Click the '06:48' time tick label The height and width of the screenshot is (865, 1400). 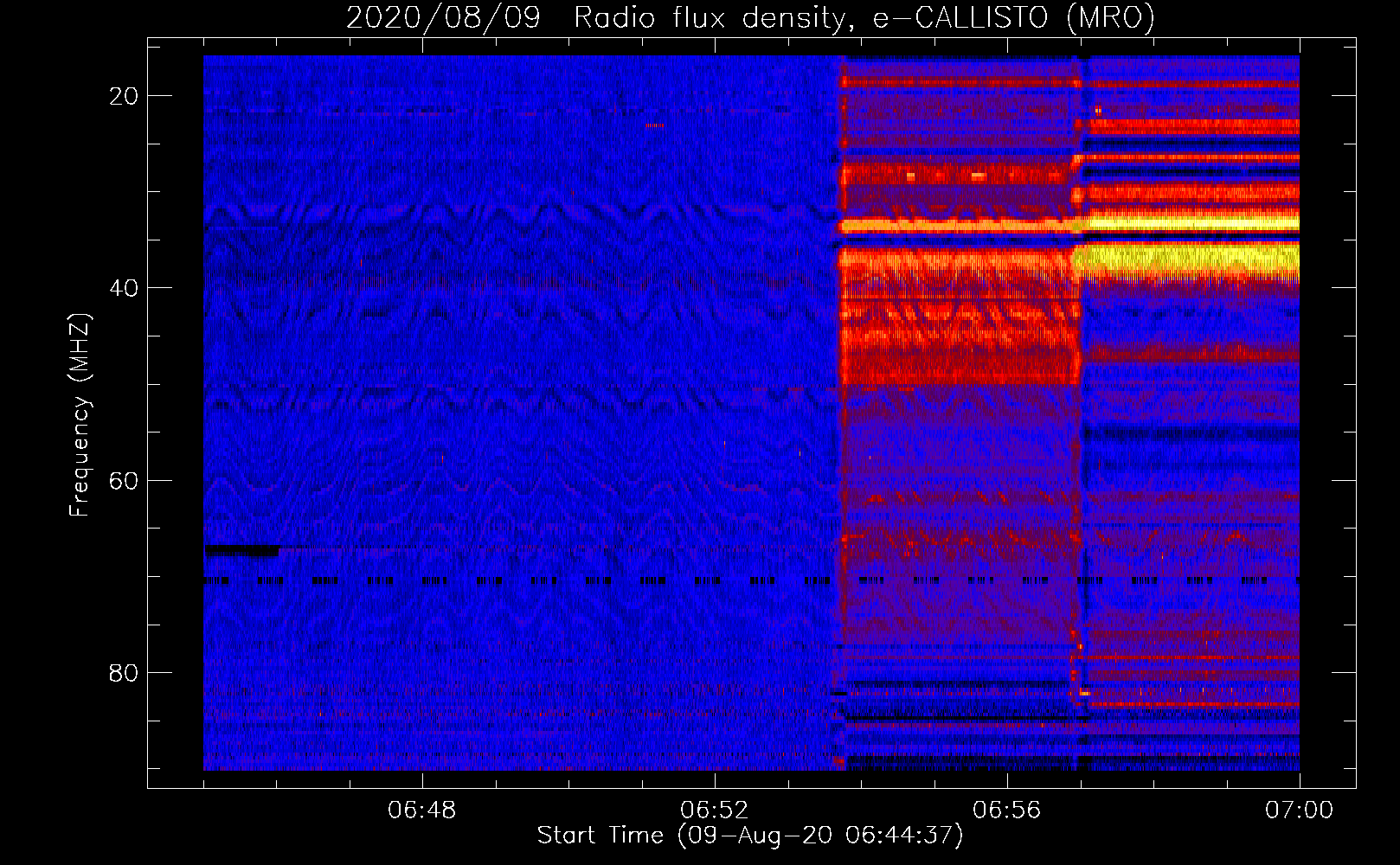[x=422, y=811]
